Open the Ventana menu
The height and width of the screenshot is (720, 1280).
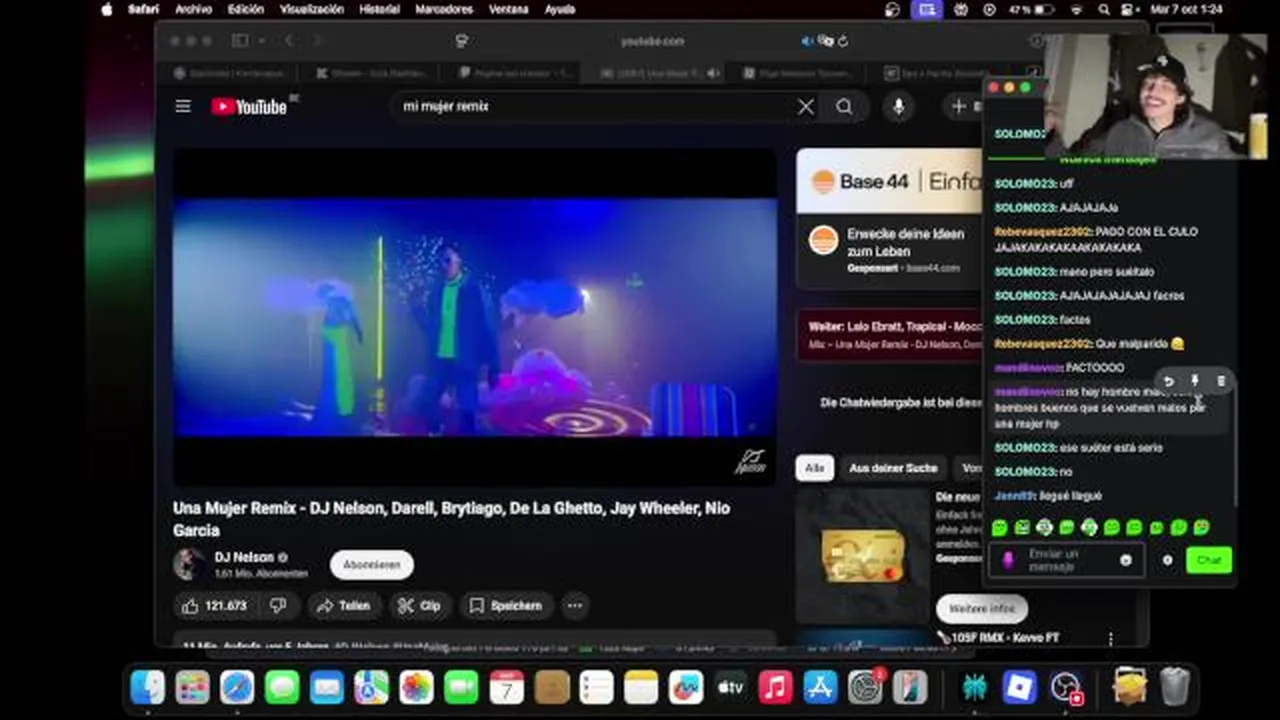pyautogui.click(x=509, y=9)
